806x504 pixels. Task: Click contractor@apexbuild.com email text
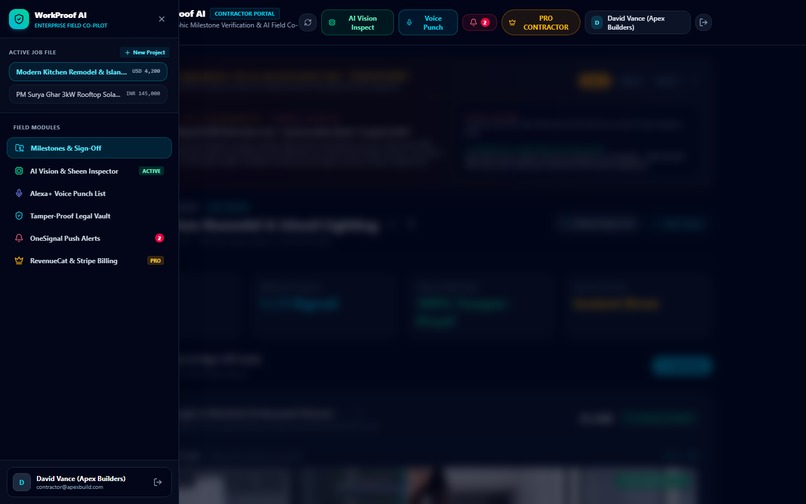(x=69, y=487)
